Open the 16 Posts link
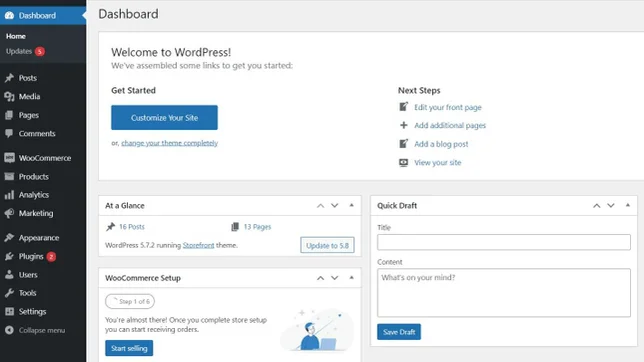The width and height of the screenshot is (644, 362). [132, 227]
